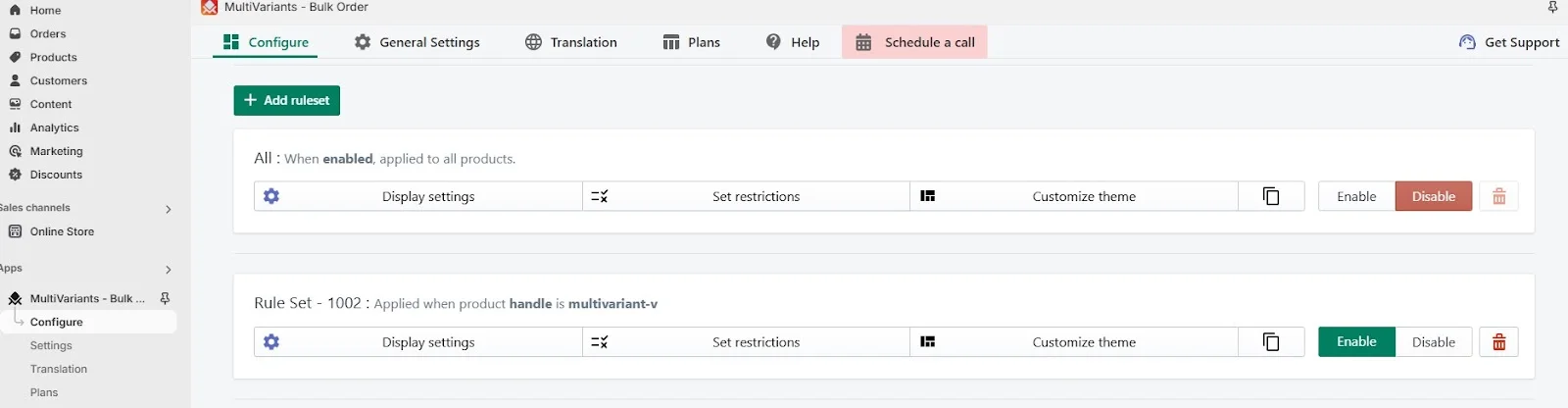
Task: Disable Rule Set 1002
Action: 1434,342
